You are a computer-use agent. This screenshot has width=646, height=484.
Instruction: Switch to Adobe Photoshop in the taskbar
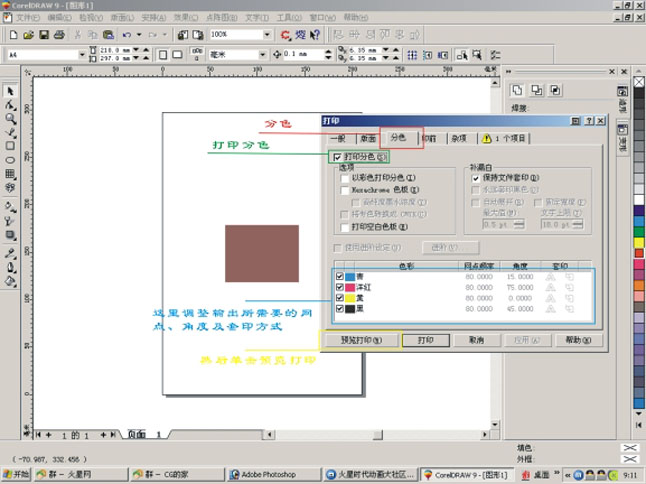[x=274, y=475]
